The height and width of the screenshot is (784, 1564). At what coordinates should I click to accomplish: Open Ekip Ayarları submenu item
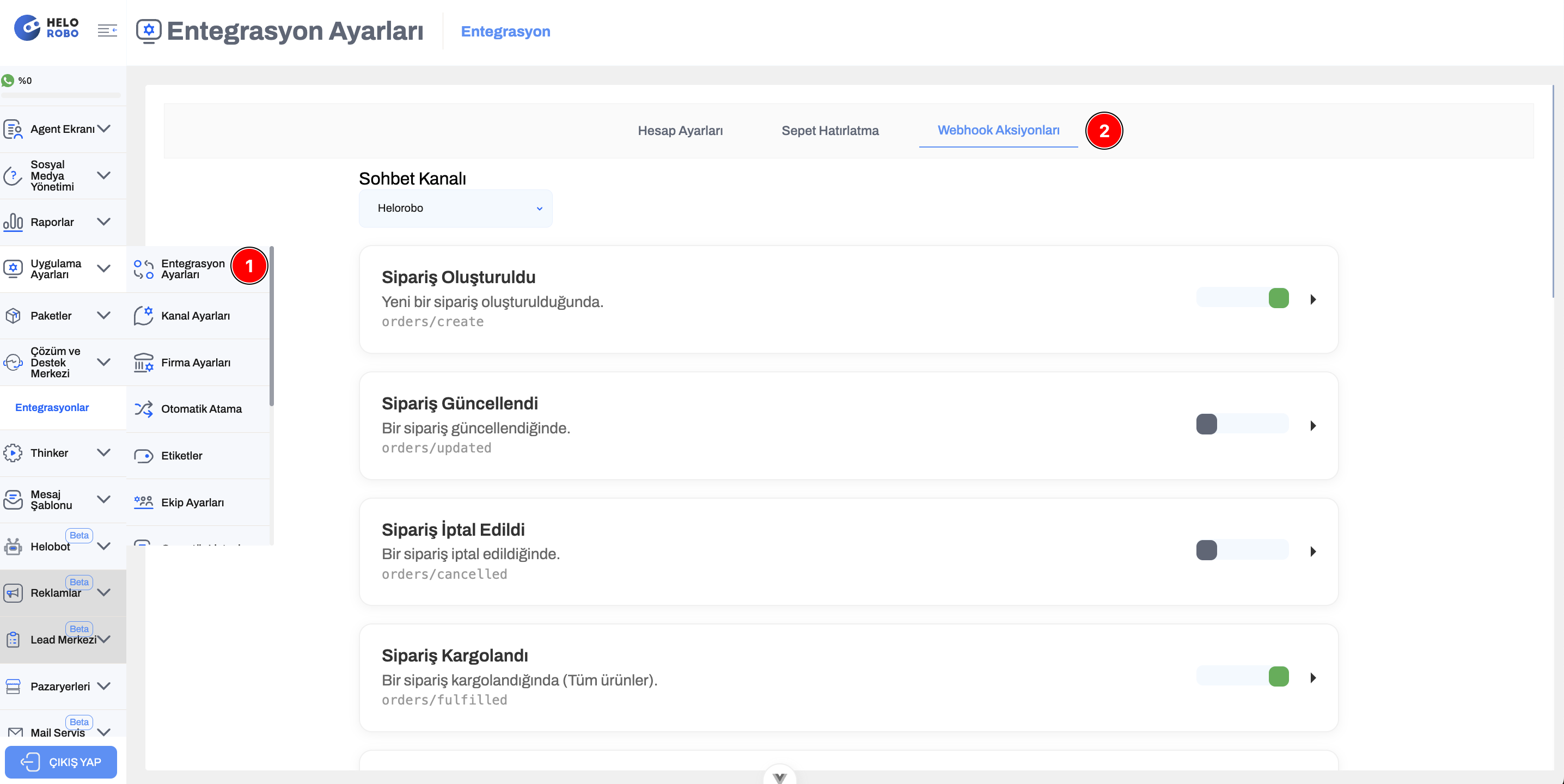tap(198, 503)
